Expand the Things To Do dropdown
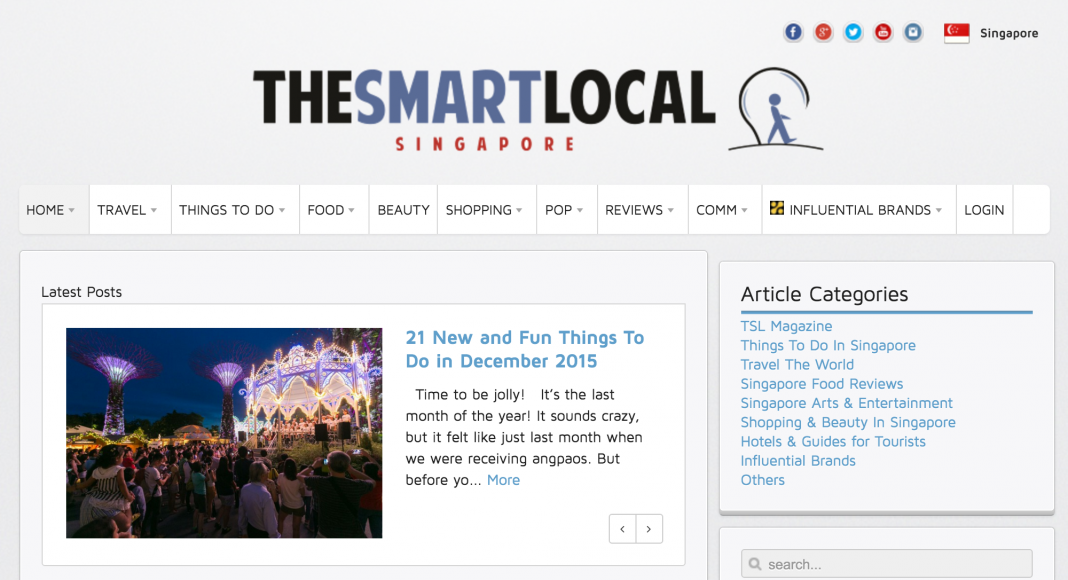This screenshot has width=1068, height=580. point(235,210)
